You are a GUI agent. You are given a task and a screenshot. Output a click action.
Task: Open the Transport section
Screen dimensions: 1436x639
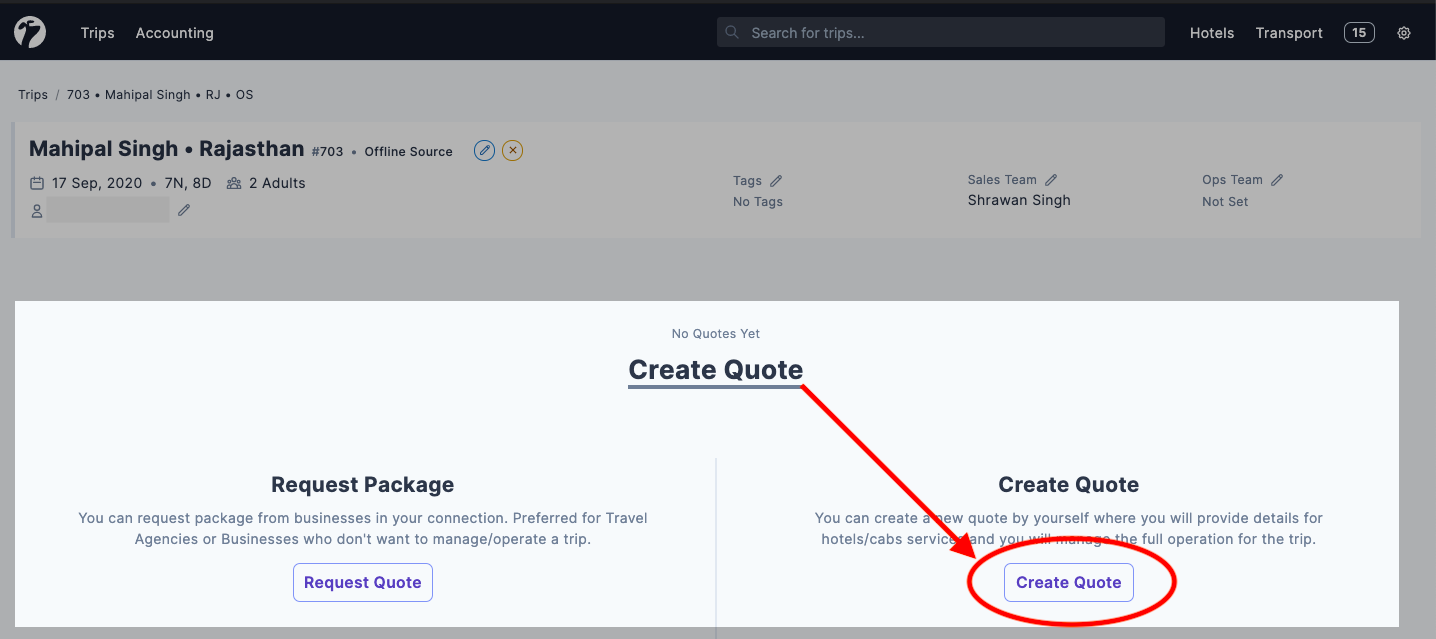point(1288,32)
